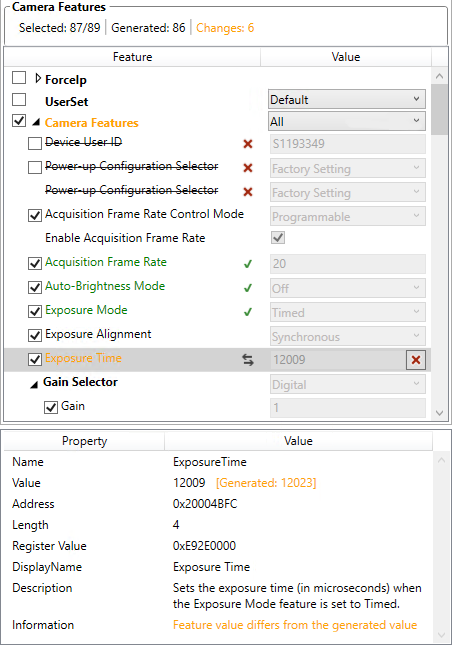This screenshot has height=645, width=452.
Task: Uncheck the Auto-Brightness Mode checkbox
Action: 35,288
